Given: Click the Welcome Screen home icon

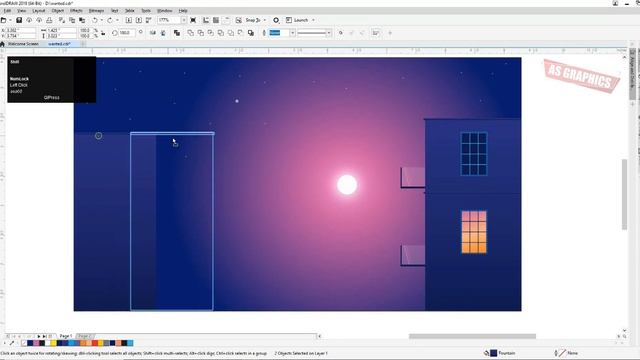Looking at the screenshot, I should pos(2,44).
